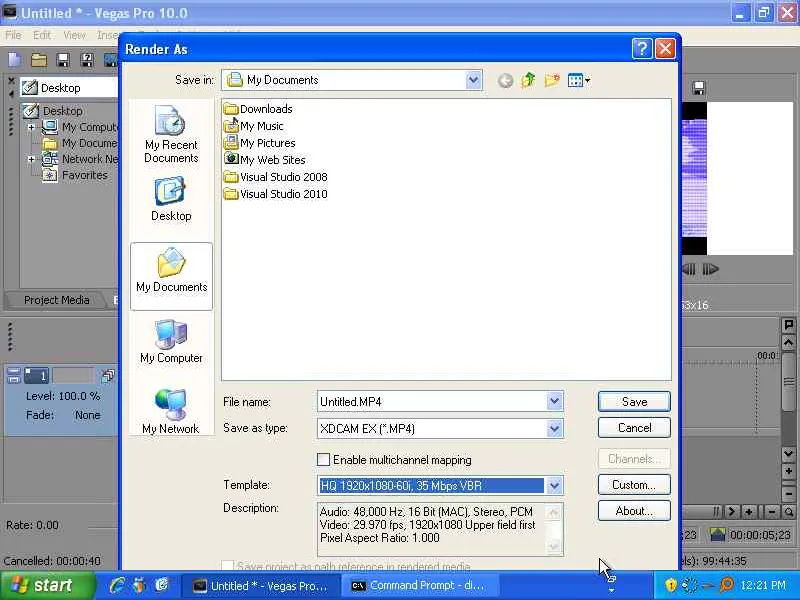Viewport: 800px width, 600px height.
Task: Expand My Computer in Vegas explorer tree
Action: point(32,127)
